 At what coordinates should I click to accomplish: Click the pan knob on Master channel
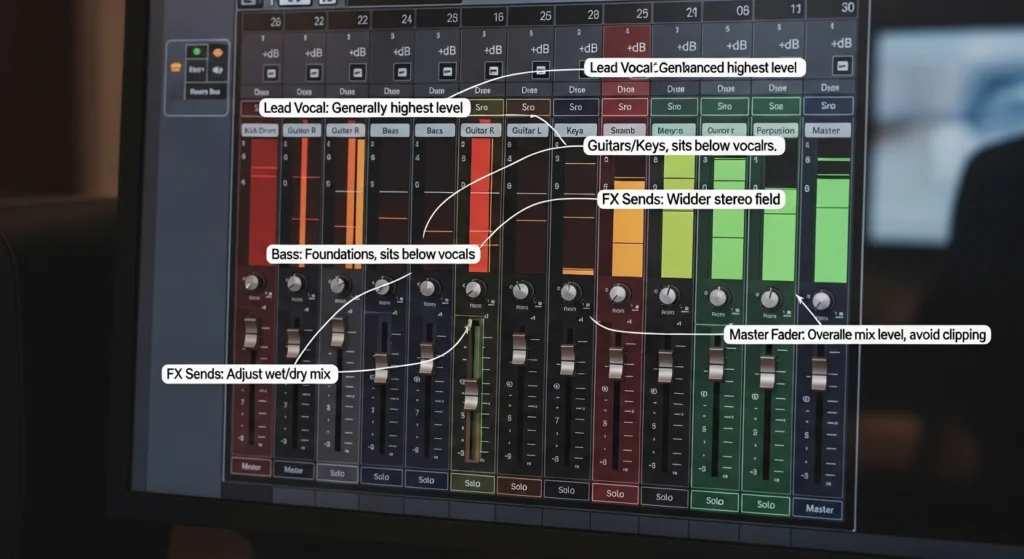(822, 301)
